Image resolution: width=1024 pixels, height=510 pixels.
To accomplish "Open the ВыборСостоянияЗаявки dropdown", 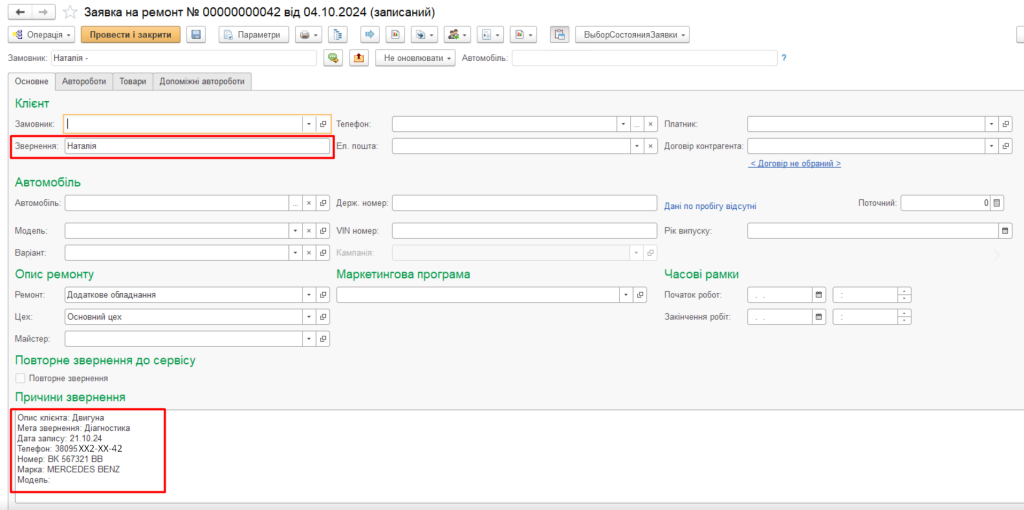I will point(634,35).
